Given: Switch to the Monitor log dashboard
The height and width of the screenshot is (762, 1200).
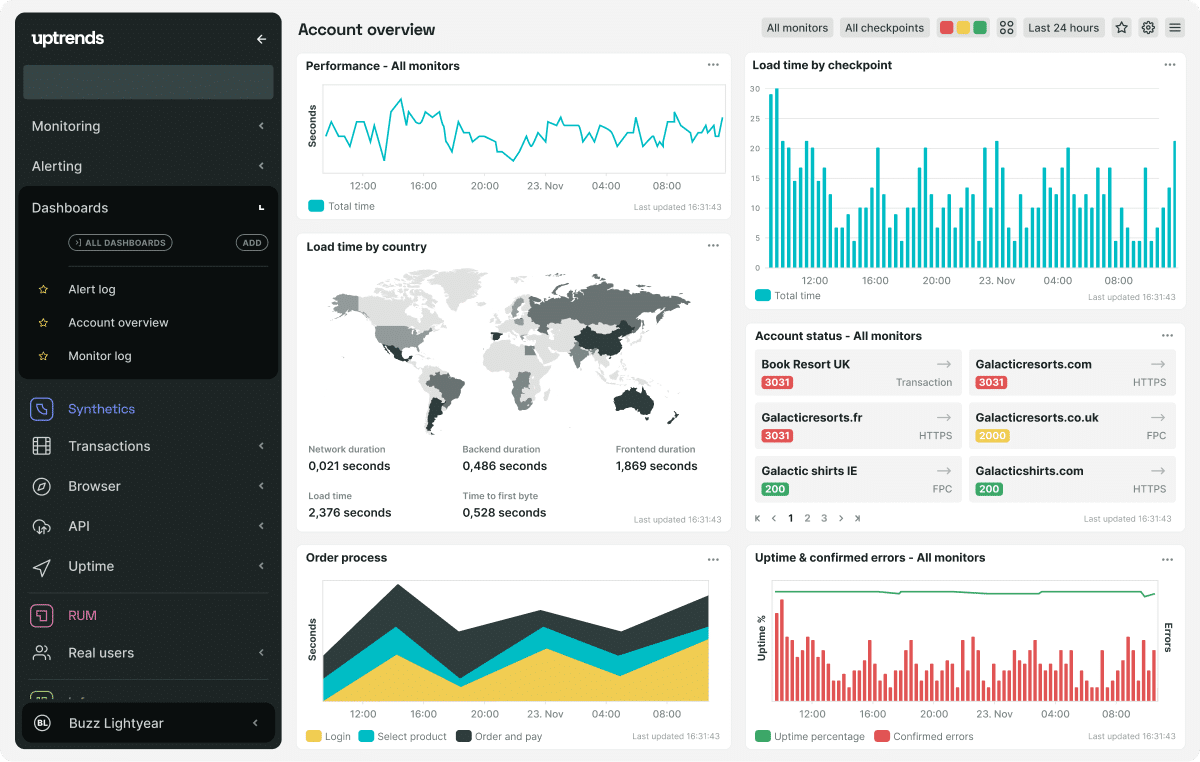Looking at the screenshot, I should 100,355.
